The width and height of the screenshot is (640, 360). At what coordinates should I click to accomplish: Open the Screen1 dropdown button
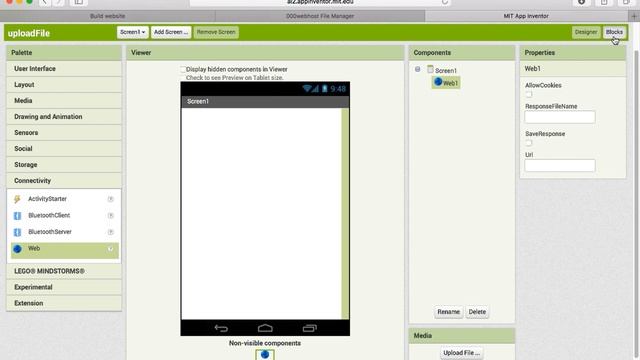[132, 32]
